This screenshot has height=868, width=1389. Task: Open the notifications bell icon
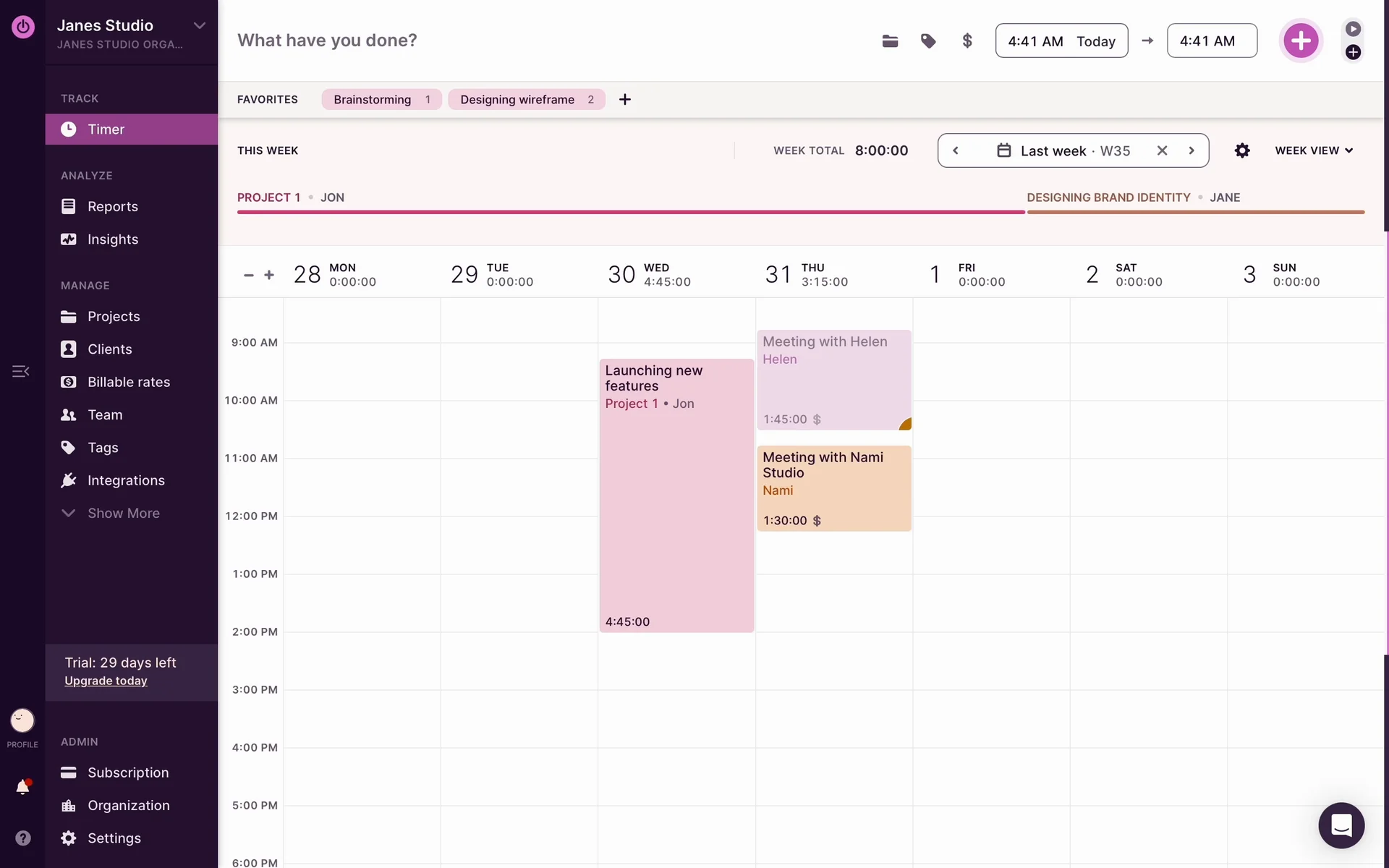tap(22, 787)
